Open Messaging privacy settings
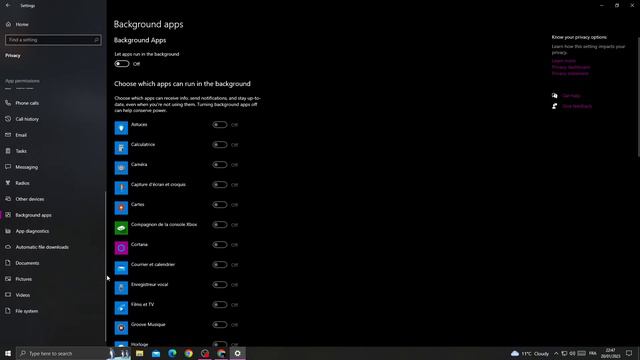The width and height of the screenshot is (640, 360). point(27,167)
